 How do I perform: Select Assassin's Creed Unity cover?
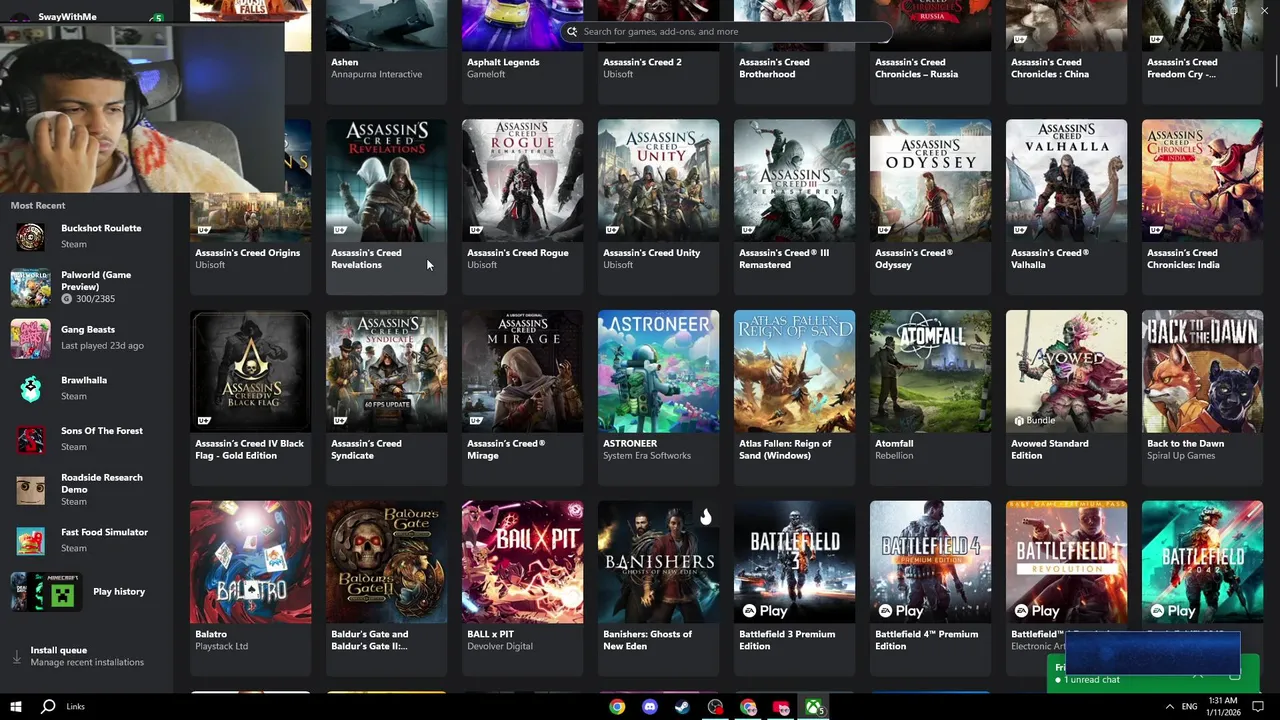pos(658,181)
